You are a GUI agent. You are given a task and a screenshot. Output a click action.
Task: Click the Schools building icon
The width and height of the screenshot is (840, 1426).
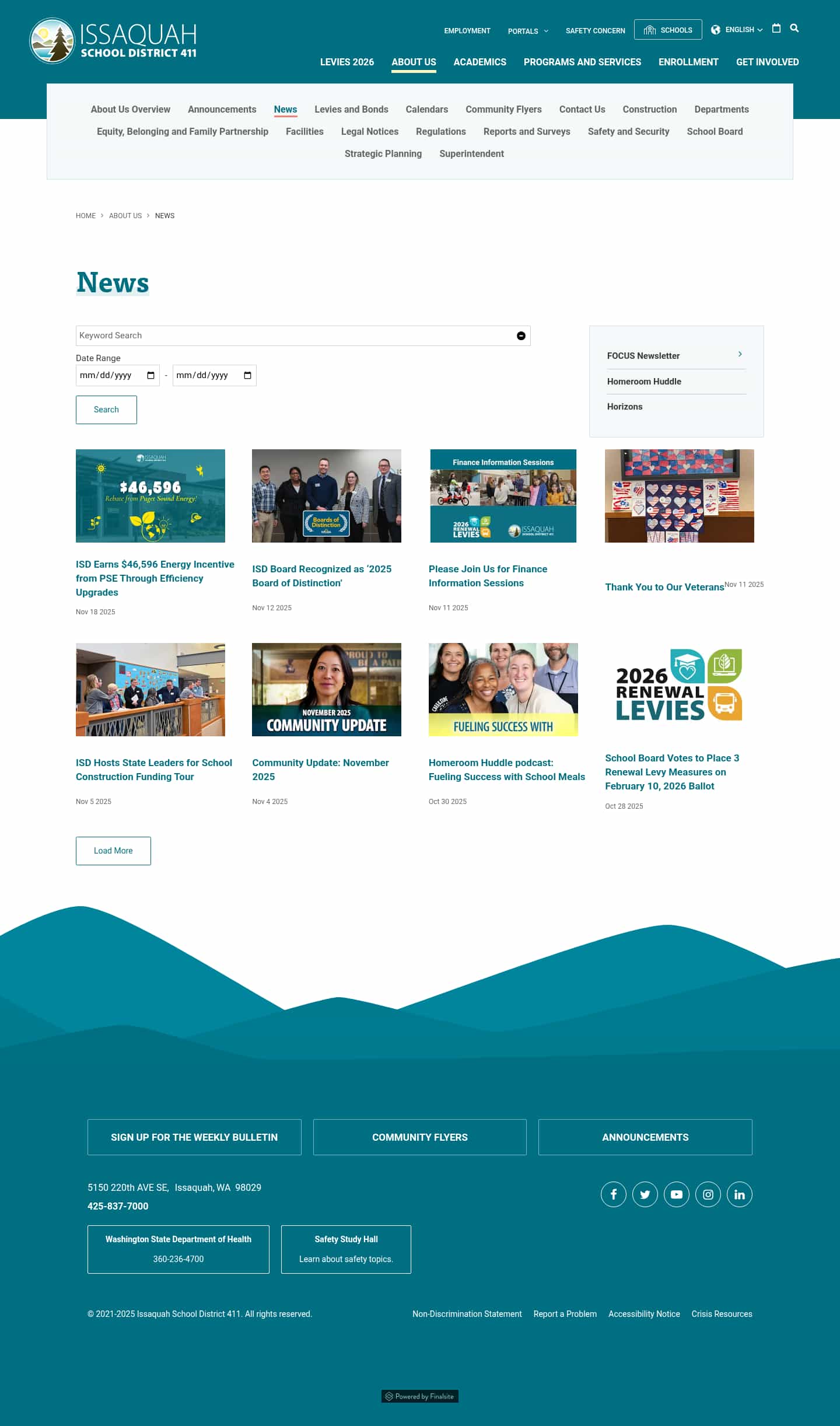[x=650, y=30]
